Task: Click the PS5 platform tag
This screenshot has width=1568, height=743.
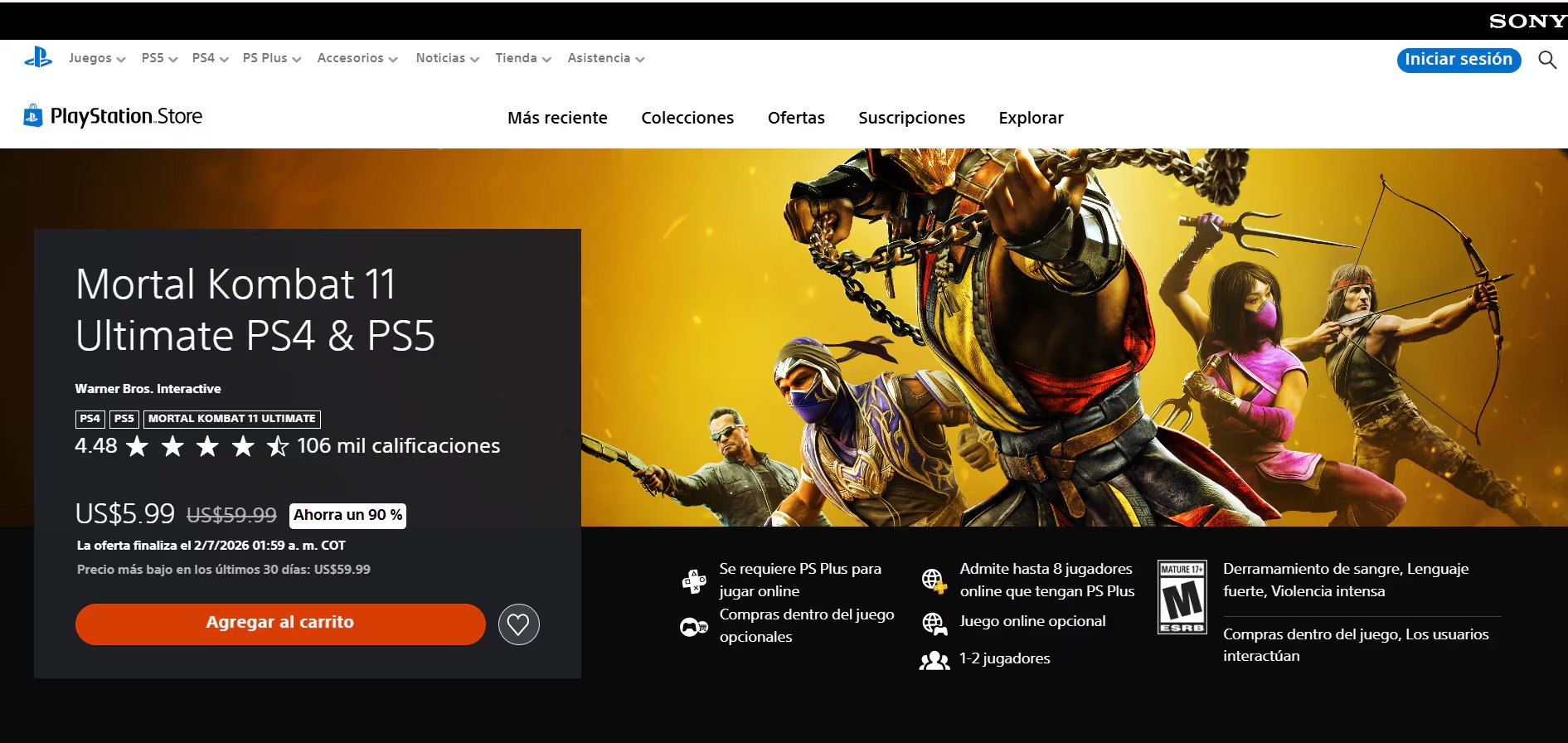Action: [x=124, y=419]
